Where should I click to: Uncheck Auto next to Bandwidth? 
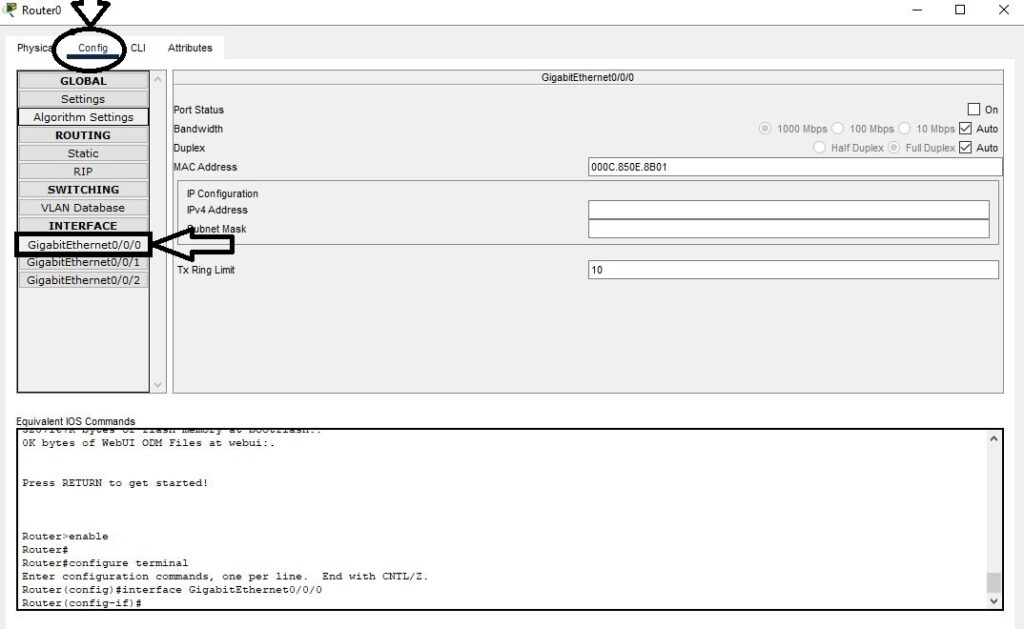967,128
